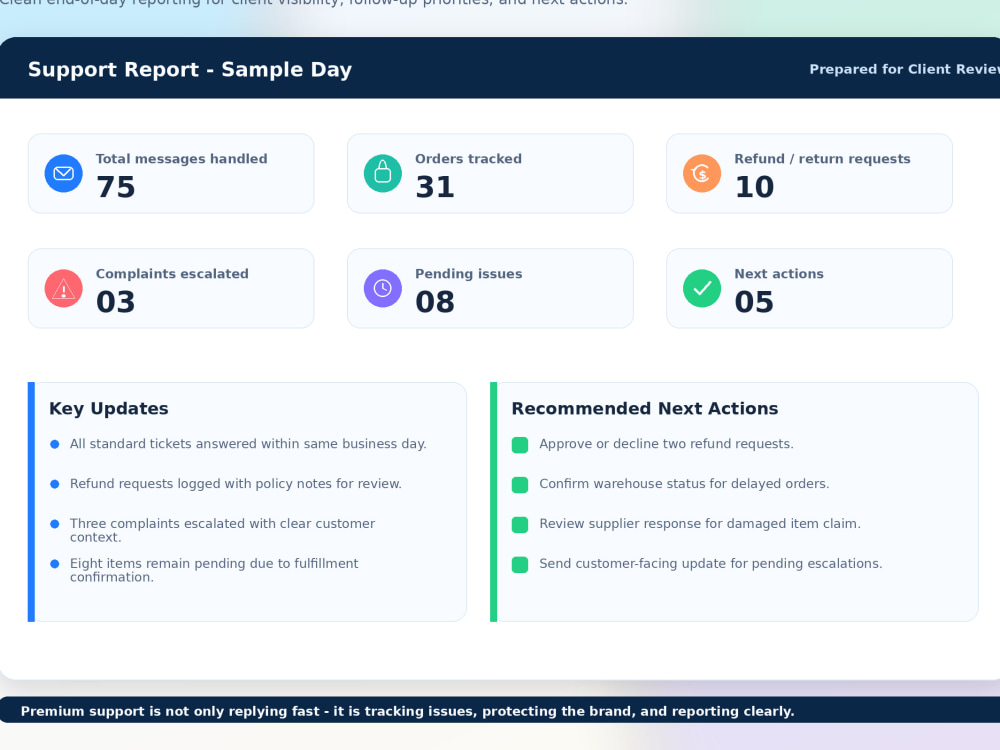Click the Three complaints escalated text line

pyautogui.click(x=223, y=530)
